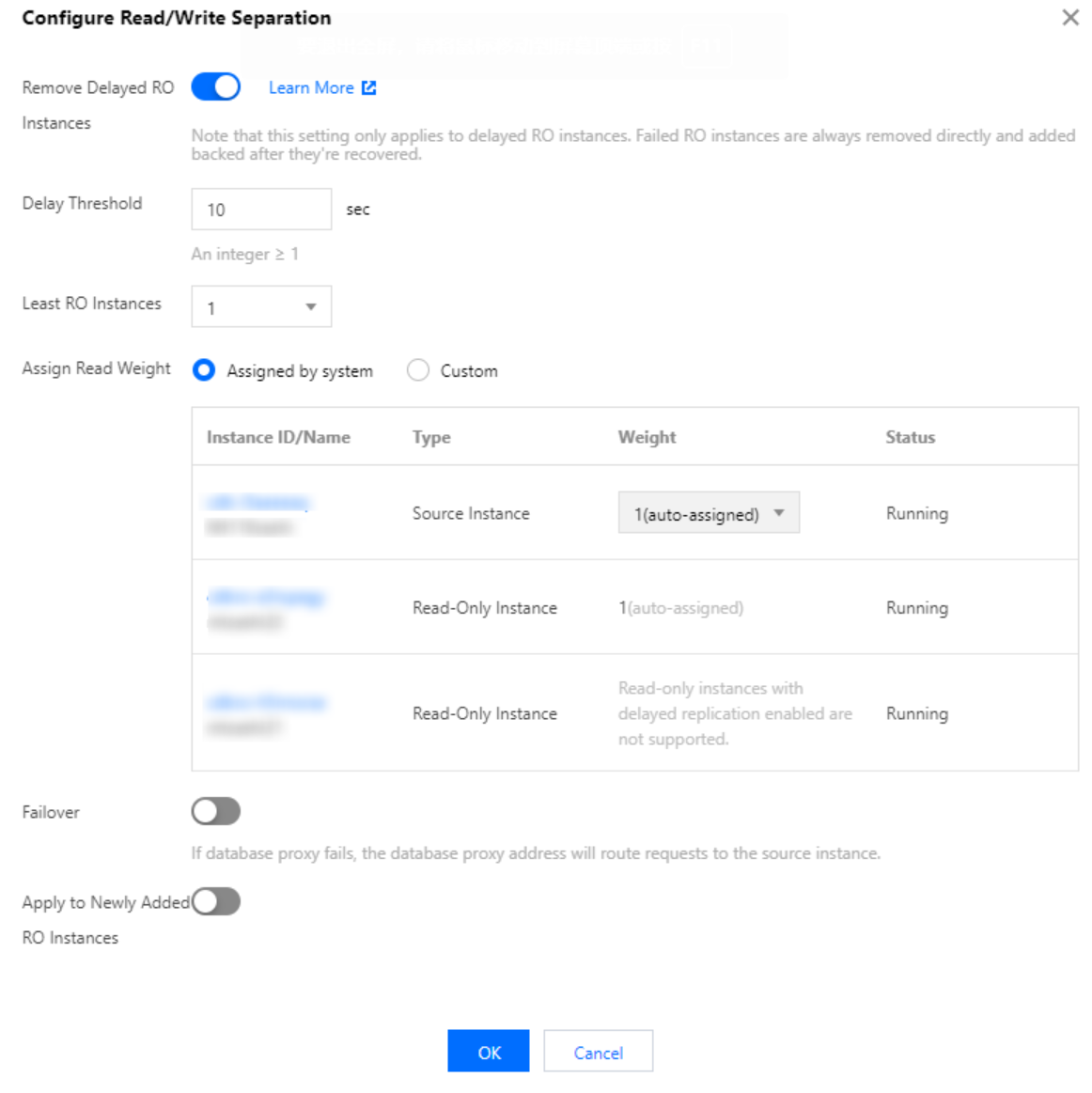Click the external link icon beside Learn More
Viewport: 1092px width, 1093px height.
pos(369,87)
